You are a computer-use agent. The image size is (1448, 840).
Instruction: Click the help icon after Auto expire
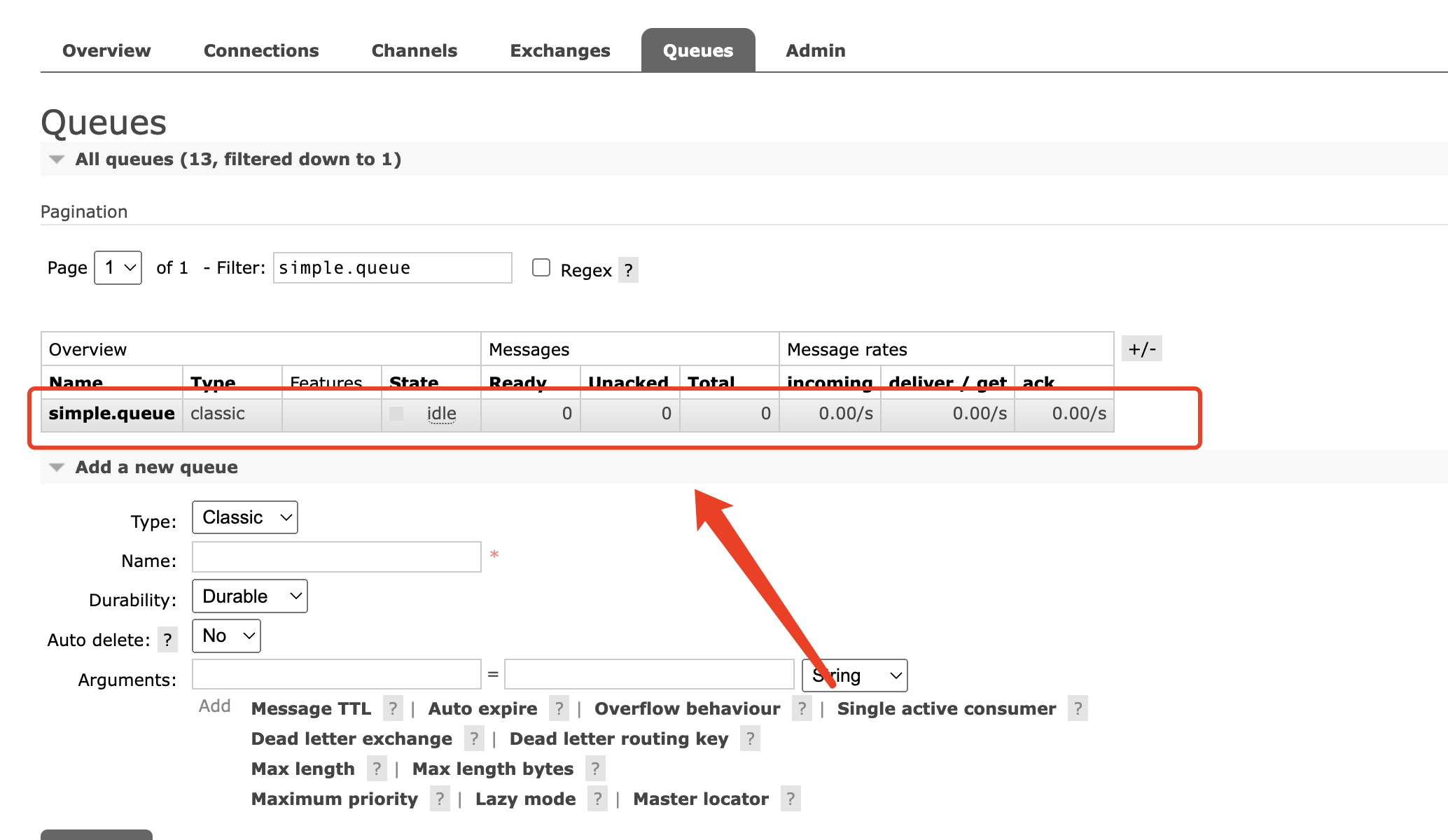(x=559, y=709)
